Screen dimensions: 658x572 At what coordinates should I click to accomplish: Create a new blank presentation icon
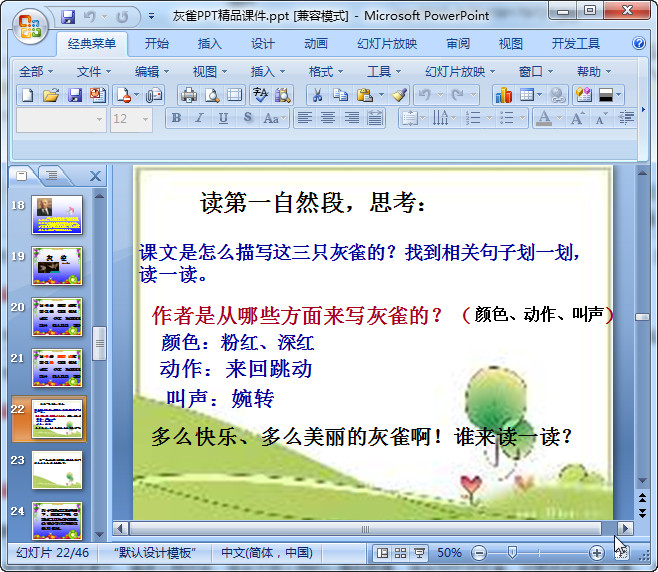pyautogui.click(x=27, y=95)
